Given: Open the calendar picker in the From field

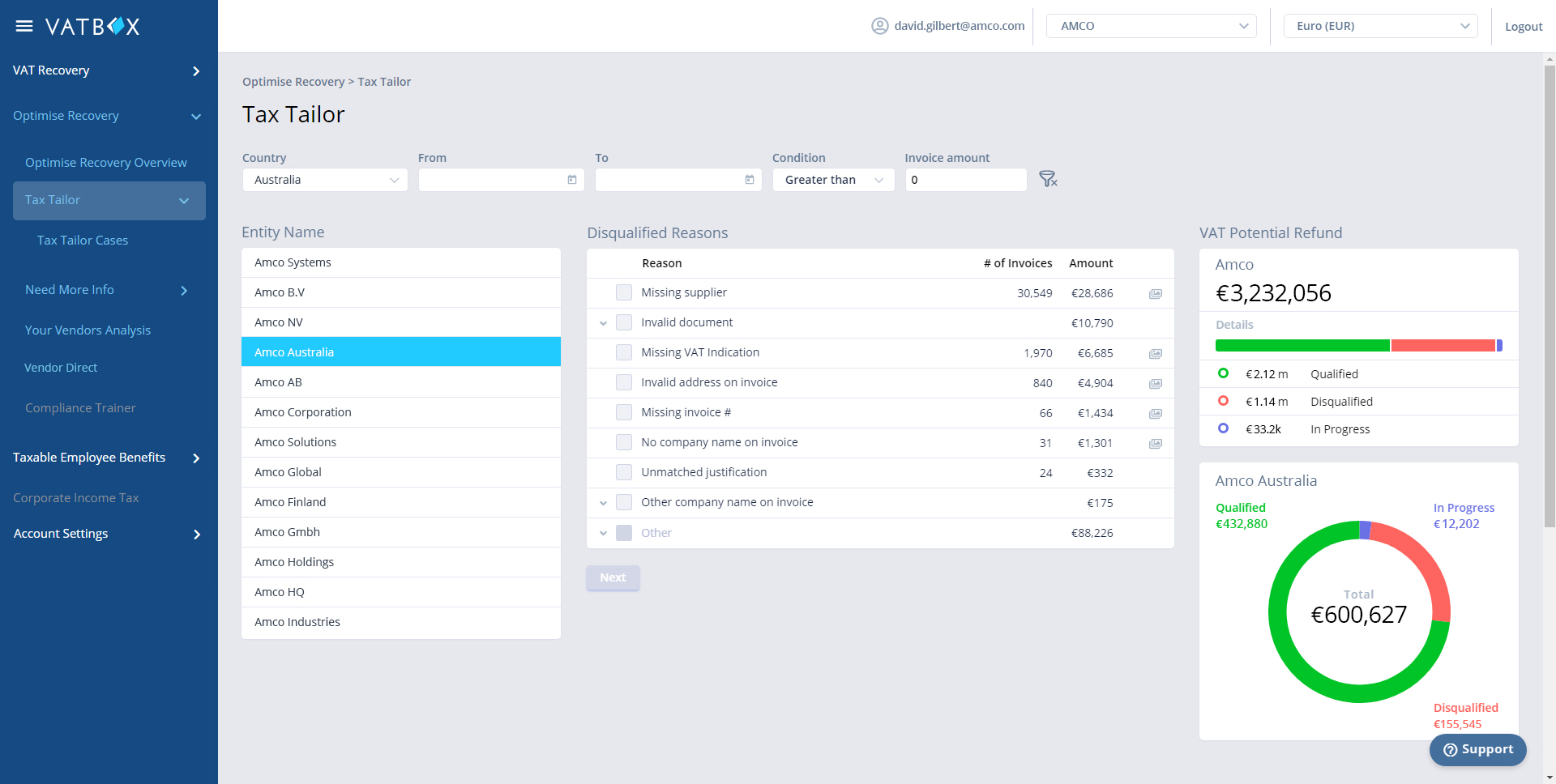Looking at the screenshot, I should 572,179.
